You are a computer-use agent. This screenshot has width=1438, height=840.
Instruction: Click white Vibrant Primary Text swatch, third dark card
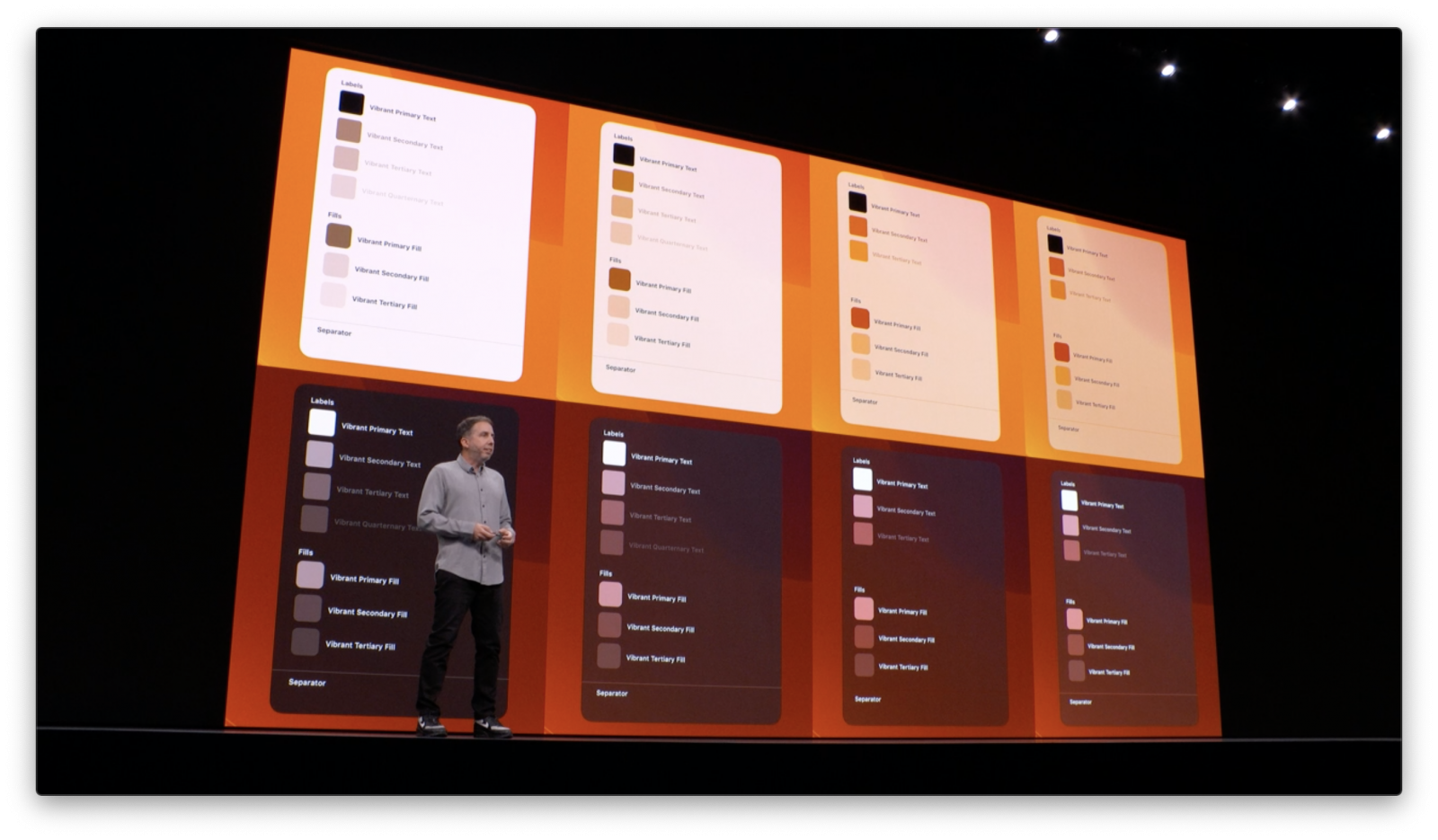click(862, 480)
